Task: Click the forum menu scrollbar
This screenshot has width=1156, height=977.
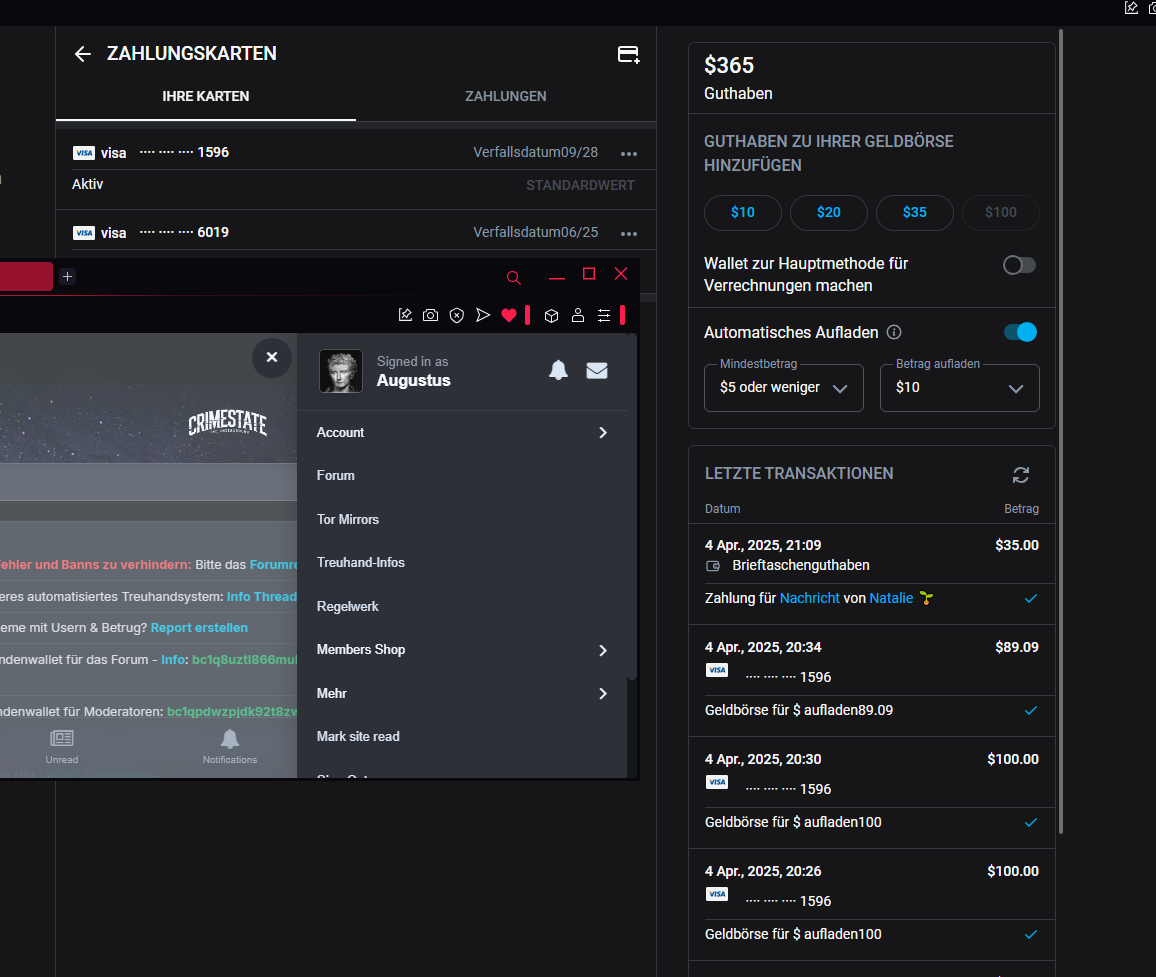Action: coord(632,509)
